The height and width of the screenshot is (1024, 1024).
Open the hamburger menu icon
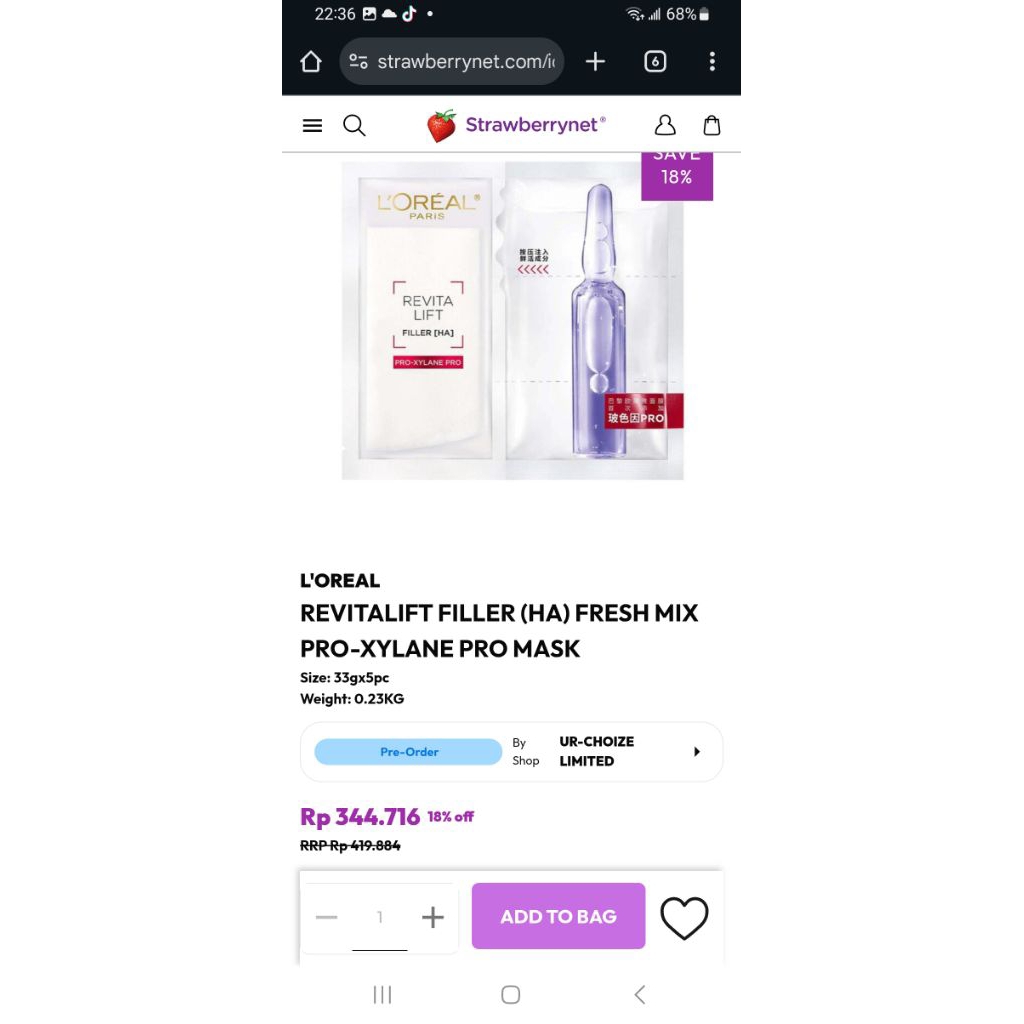pos(312,125)
